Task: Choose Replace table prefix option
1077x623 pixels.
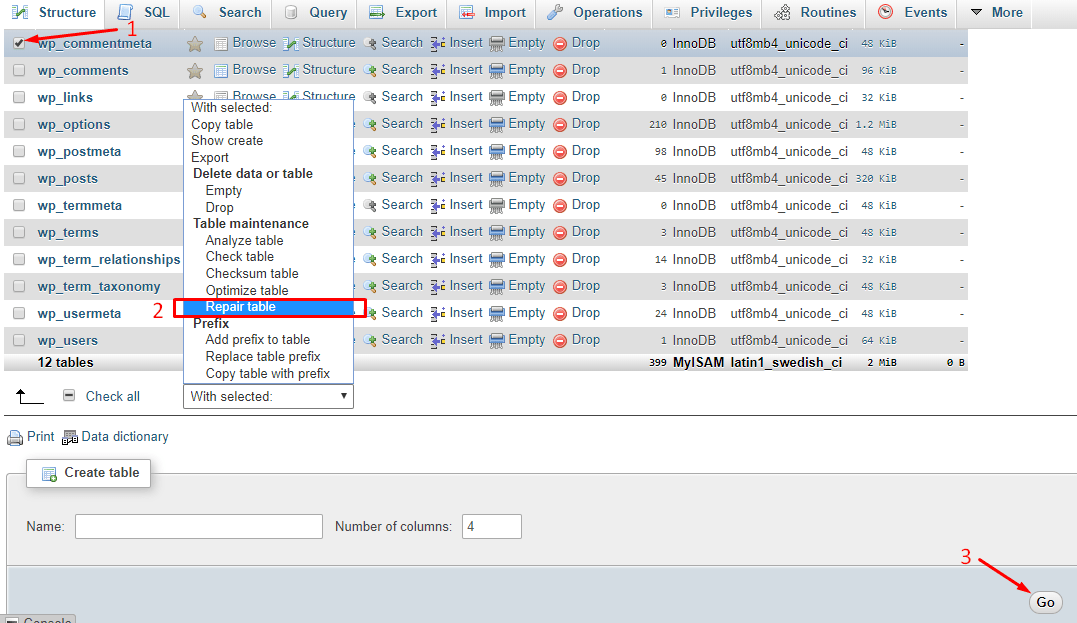Action: [263, 356]
